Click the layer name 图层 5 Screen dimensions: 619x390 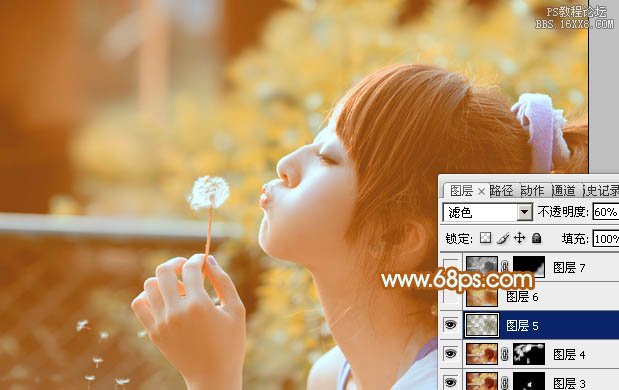coord(522,325)
